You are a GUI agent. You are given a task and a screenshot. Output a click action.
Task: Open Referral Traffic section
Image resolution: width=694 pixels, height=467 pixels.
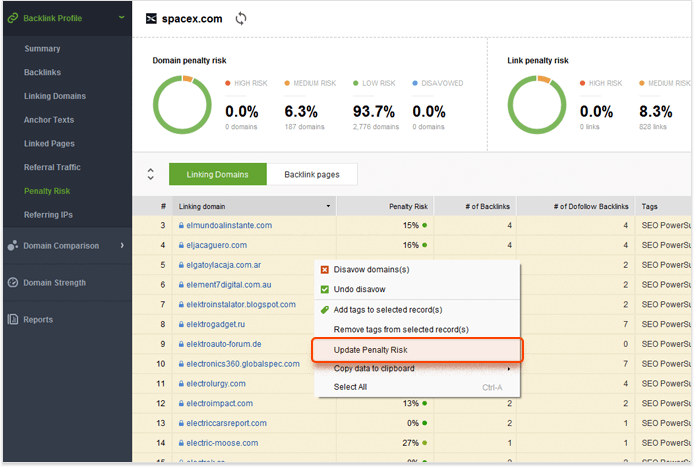pos(52,167)
